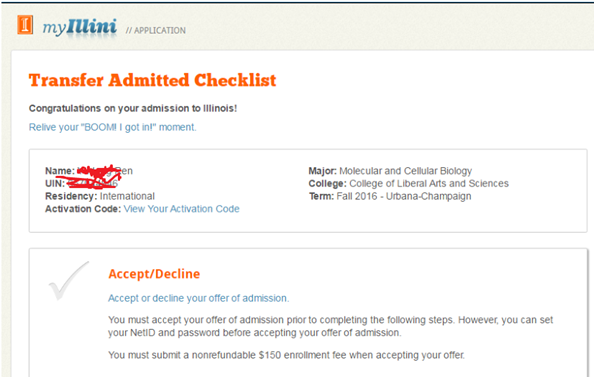Click the NetID and password instruction paragraph
This screenshot has width=594, height=377.
tap(331, 326)
